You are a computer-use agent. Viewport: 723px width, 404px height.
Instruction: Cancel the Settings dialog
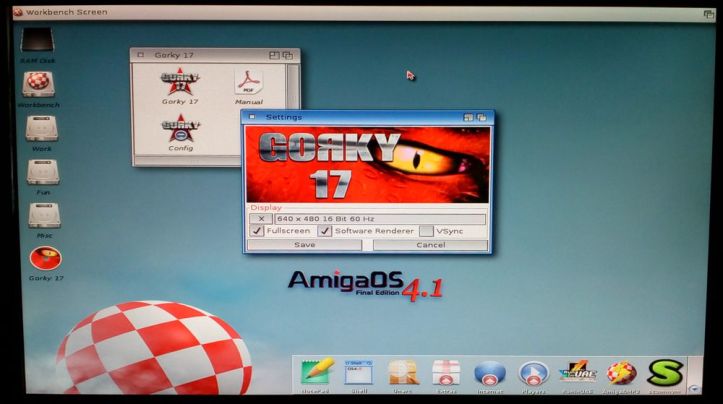430,245
